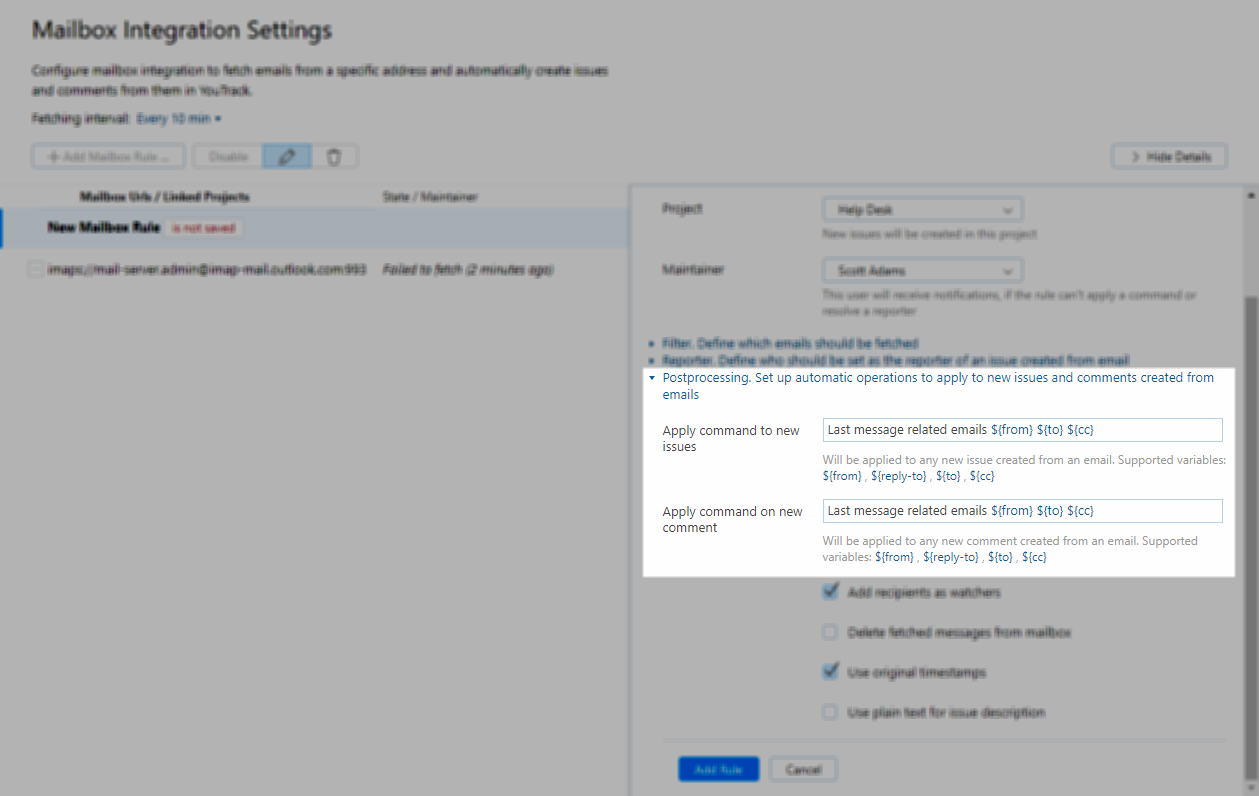Click the Cancel button
Viewport: 1259px width, 796px height.
(x=803, y=769)
